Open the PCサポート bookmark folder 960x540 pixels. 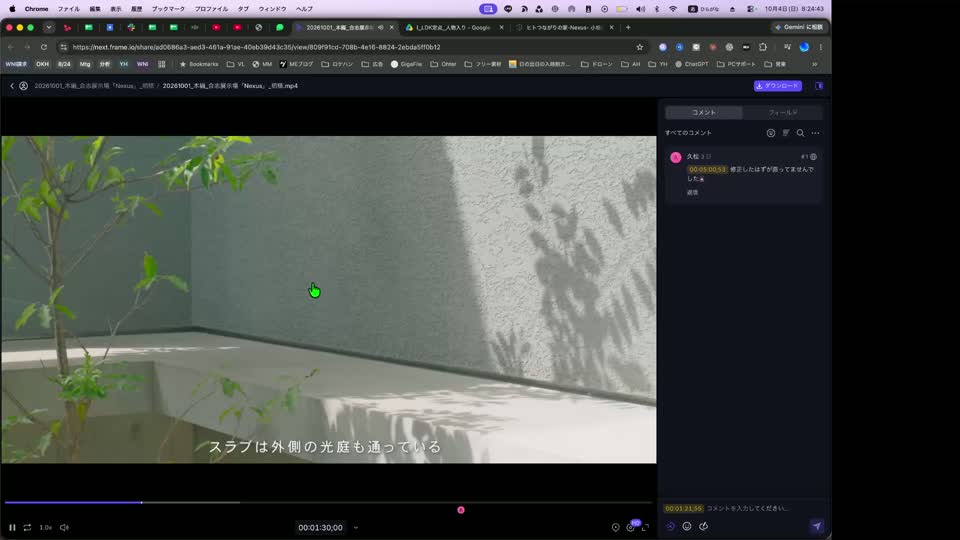click(x=737, y=64)
